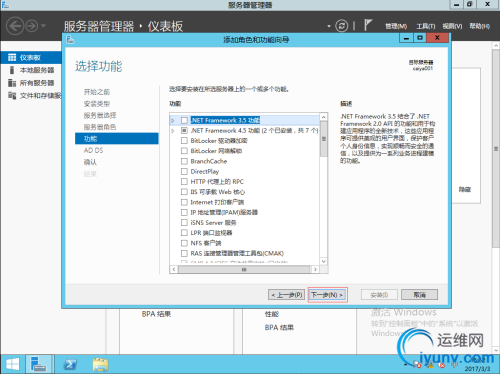Select the all servers icon in the sidebar
Screen dimensions: 500x374
[12, 83]
